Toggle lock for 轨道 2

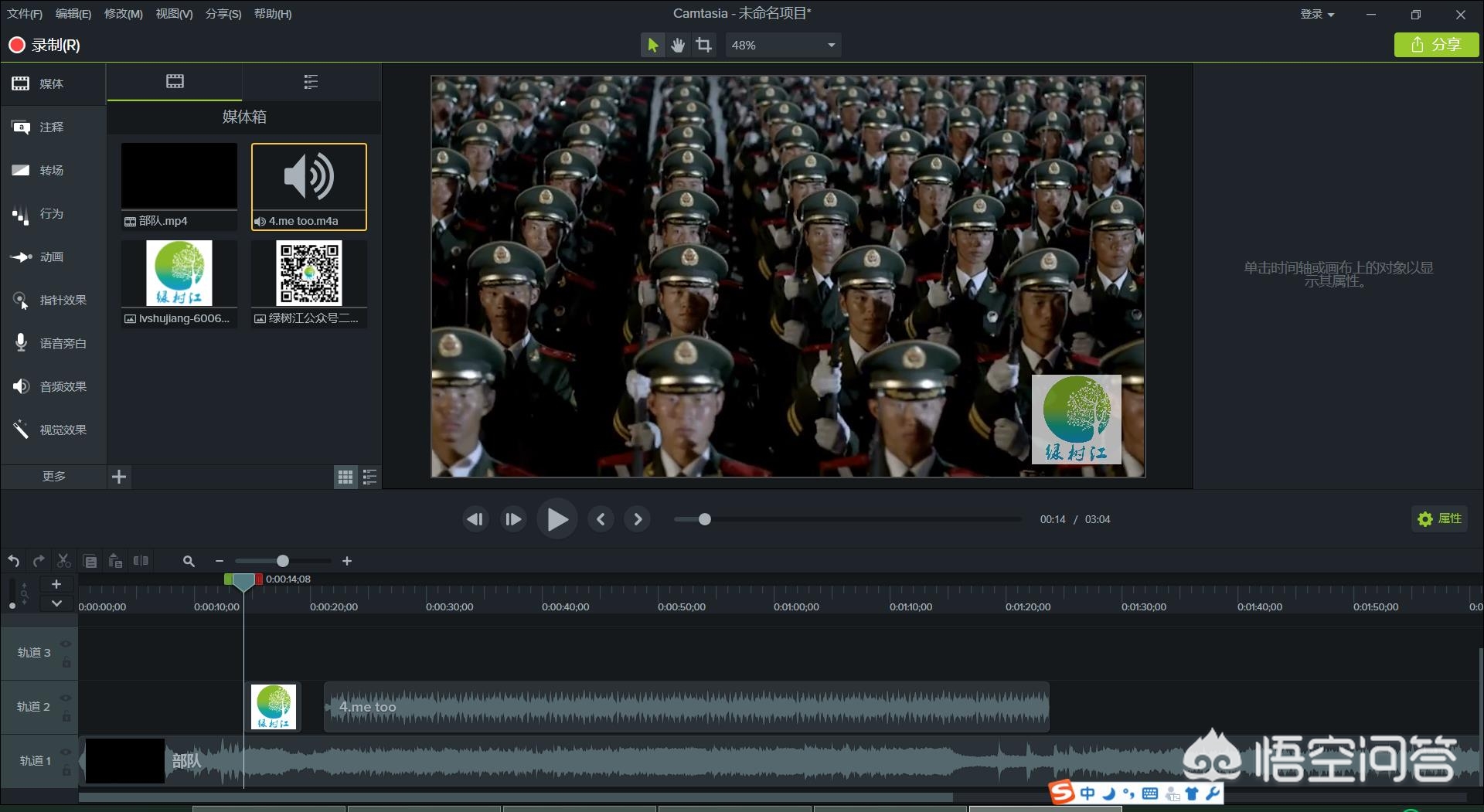tap(66, 716)
